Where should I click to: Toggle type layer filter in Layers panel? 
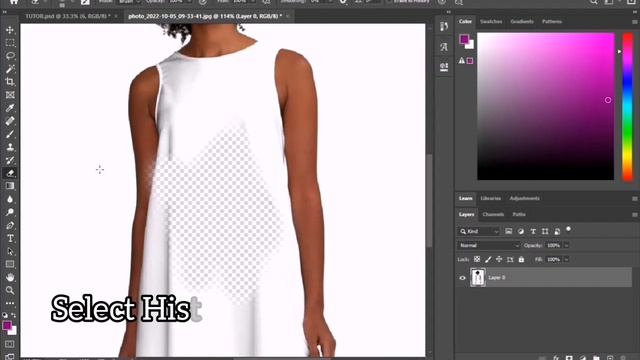pos(533,231)
